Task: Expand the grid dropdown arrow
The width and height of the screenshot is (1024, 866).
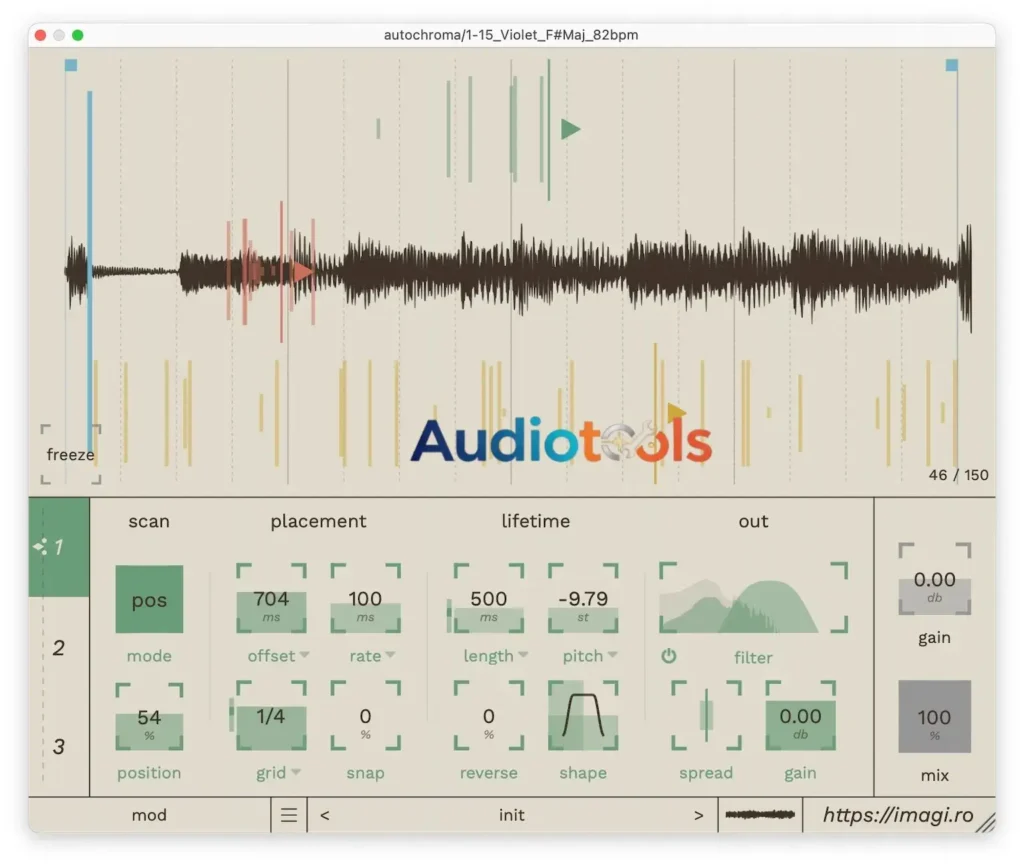Action: coord(296,772)
